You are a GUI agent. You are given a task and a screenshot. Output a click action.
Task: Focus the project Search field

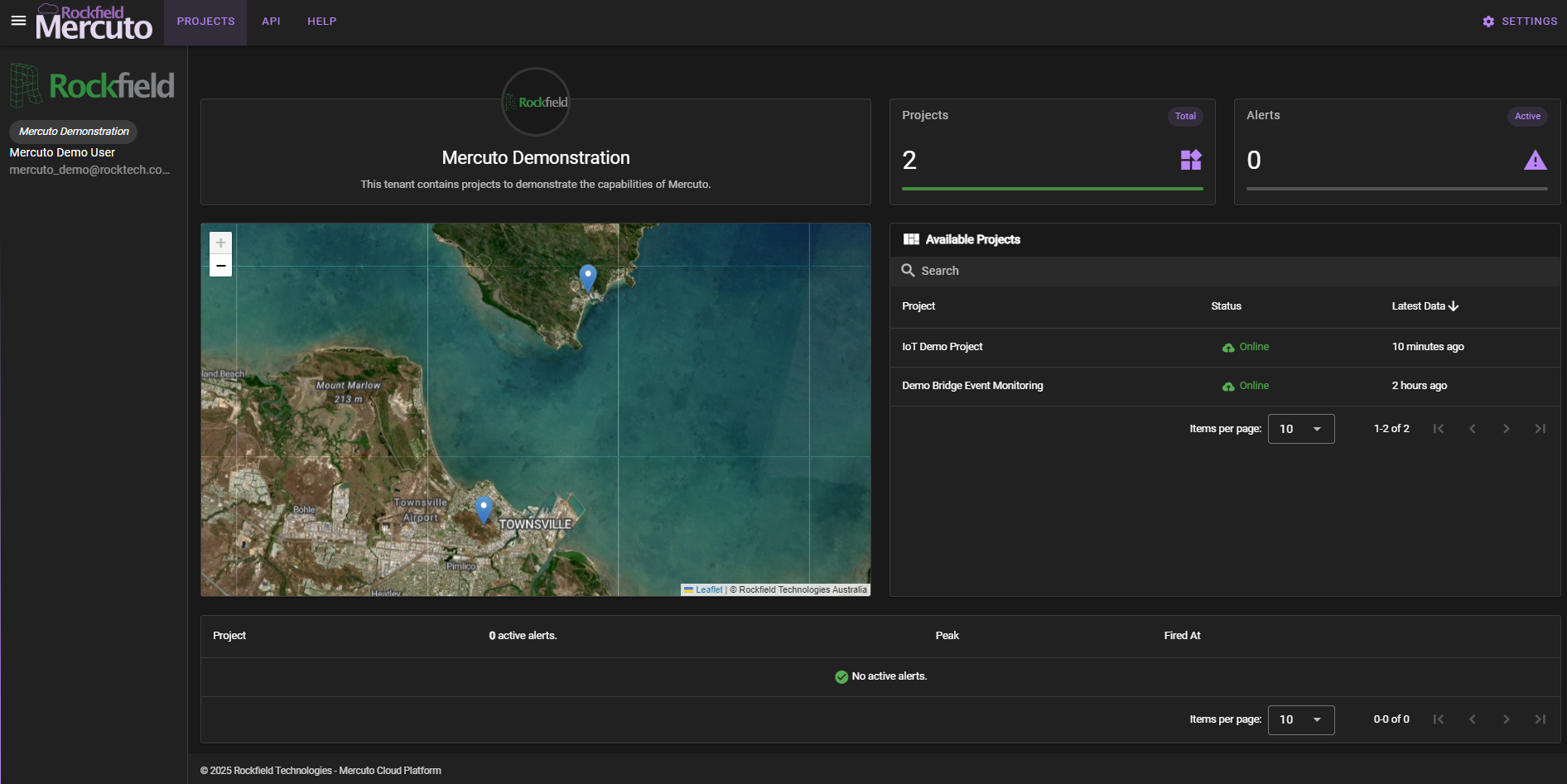click(x=1225, y=272)
